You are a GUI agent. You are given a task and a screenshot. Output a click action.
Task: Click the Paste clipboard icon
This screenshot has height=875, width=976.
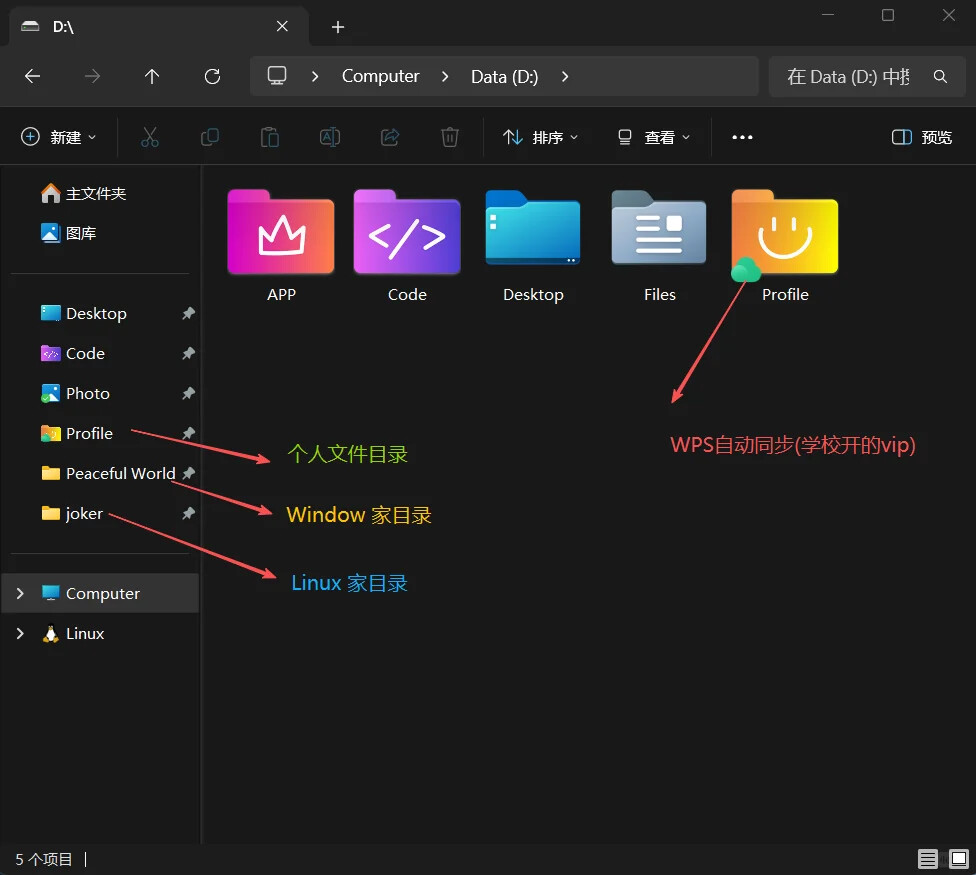pos(270,137)
